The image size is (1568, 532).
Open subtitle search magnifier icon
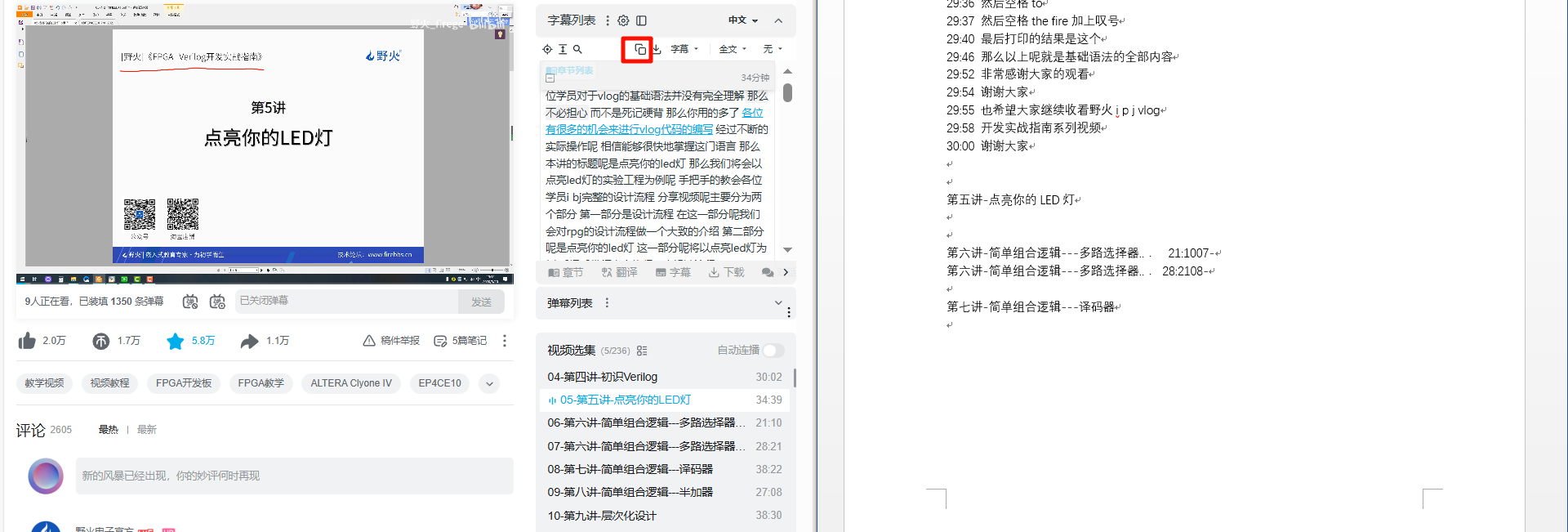(577, 49)
